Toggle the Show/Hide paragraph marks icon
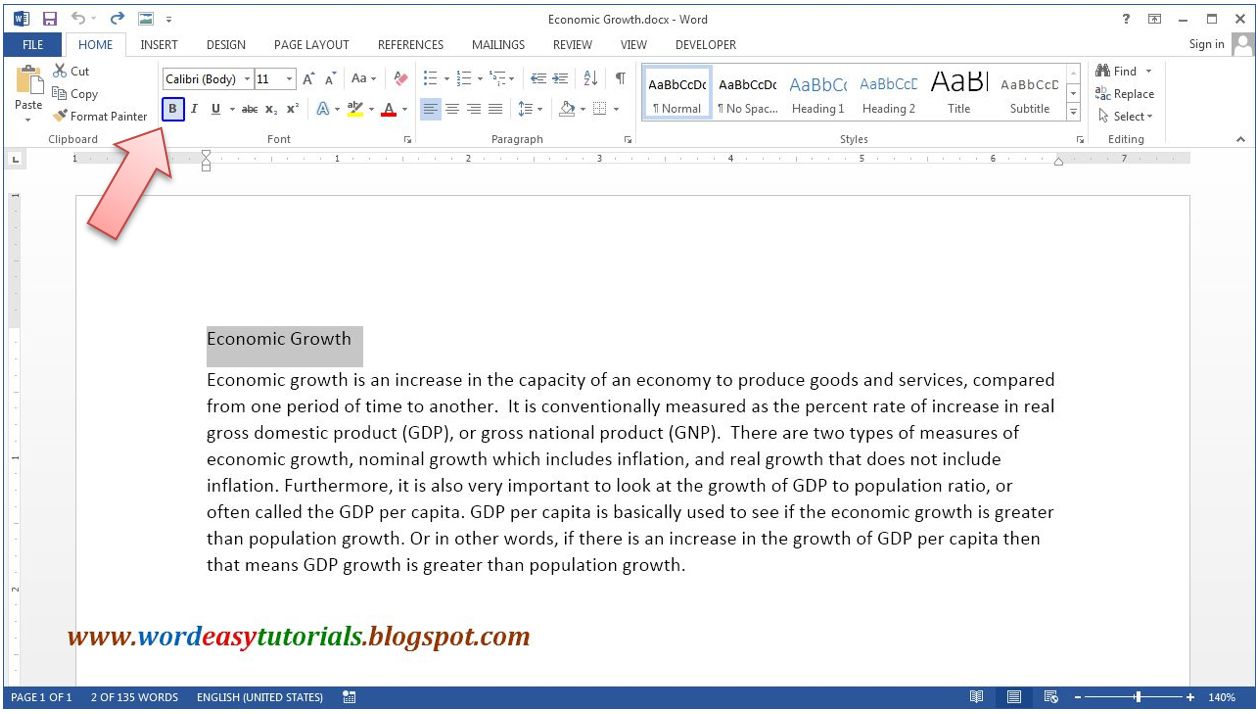The width and height of the screenshot is (1258, 714). (x=620, y=78)
